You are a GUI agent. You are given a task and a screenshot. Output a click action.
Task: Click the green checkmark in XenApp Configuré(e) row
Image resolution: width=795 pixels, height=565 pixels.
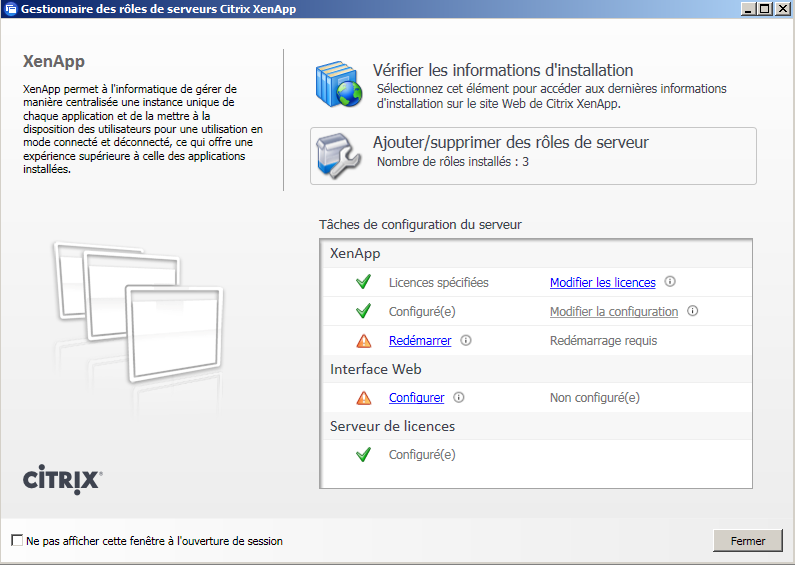pyautogui.click(x=364, y=310)
